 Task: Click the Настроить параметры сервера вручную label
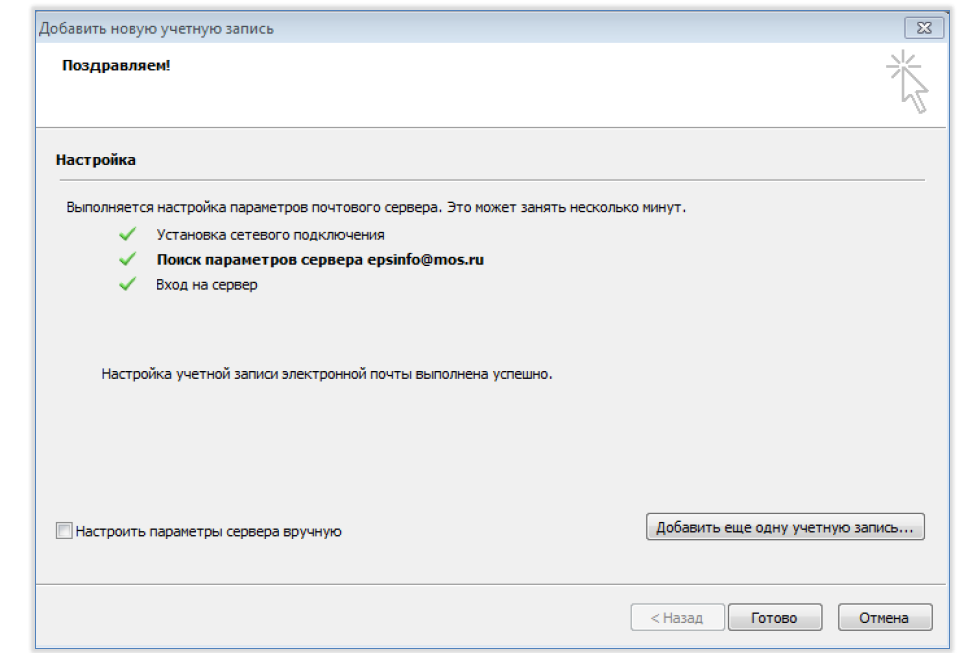[209, 532]
